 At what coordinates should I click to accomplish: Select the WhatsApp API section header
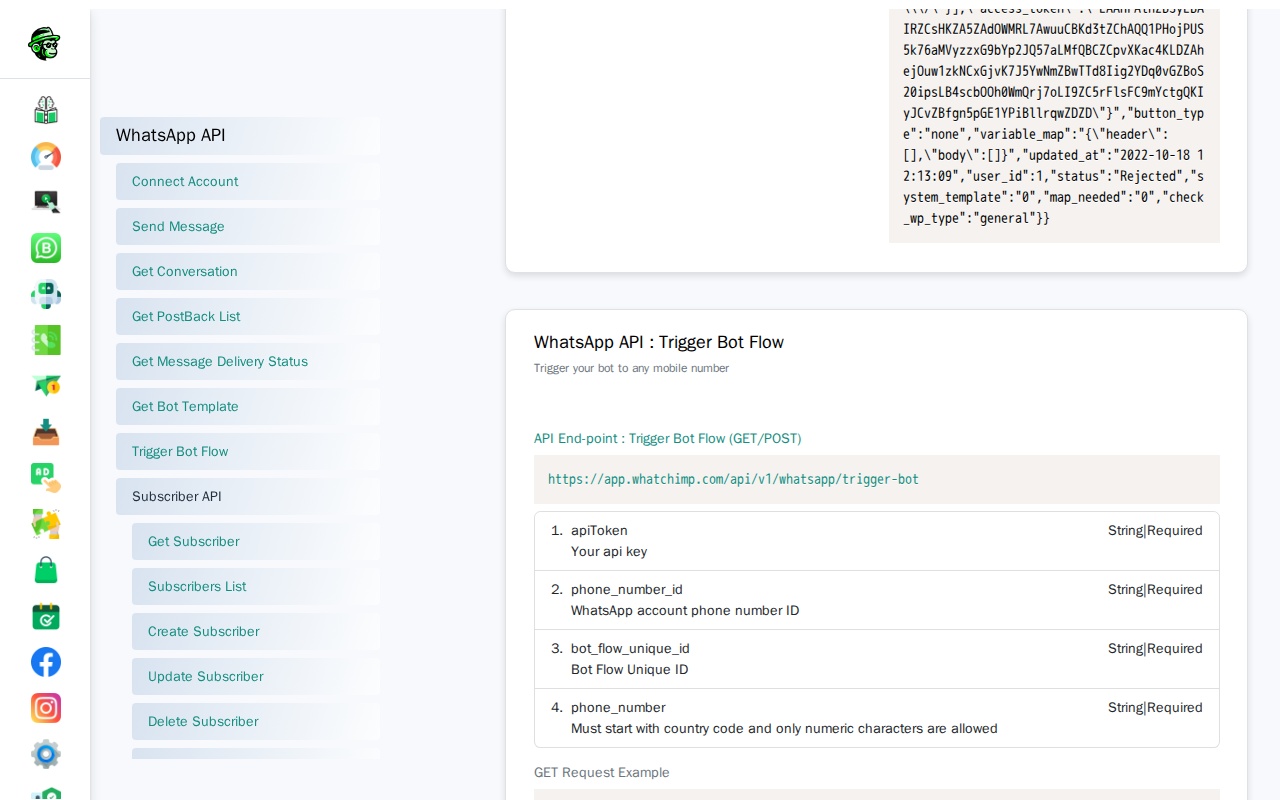pos(240,136)
